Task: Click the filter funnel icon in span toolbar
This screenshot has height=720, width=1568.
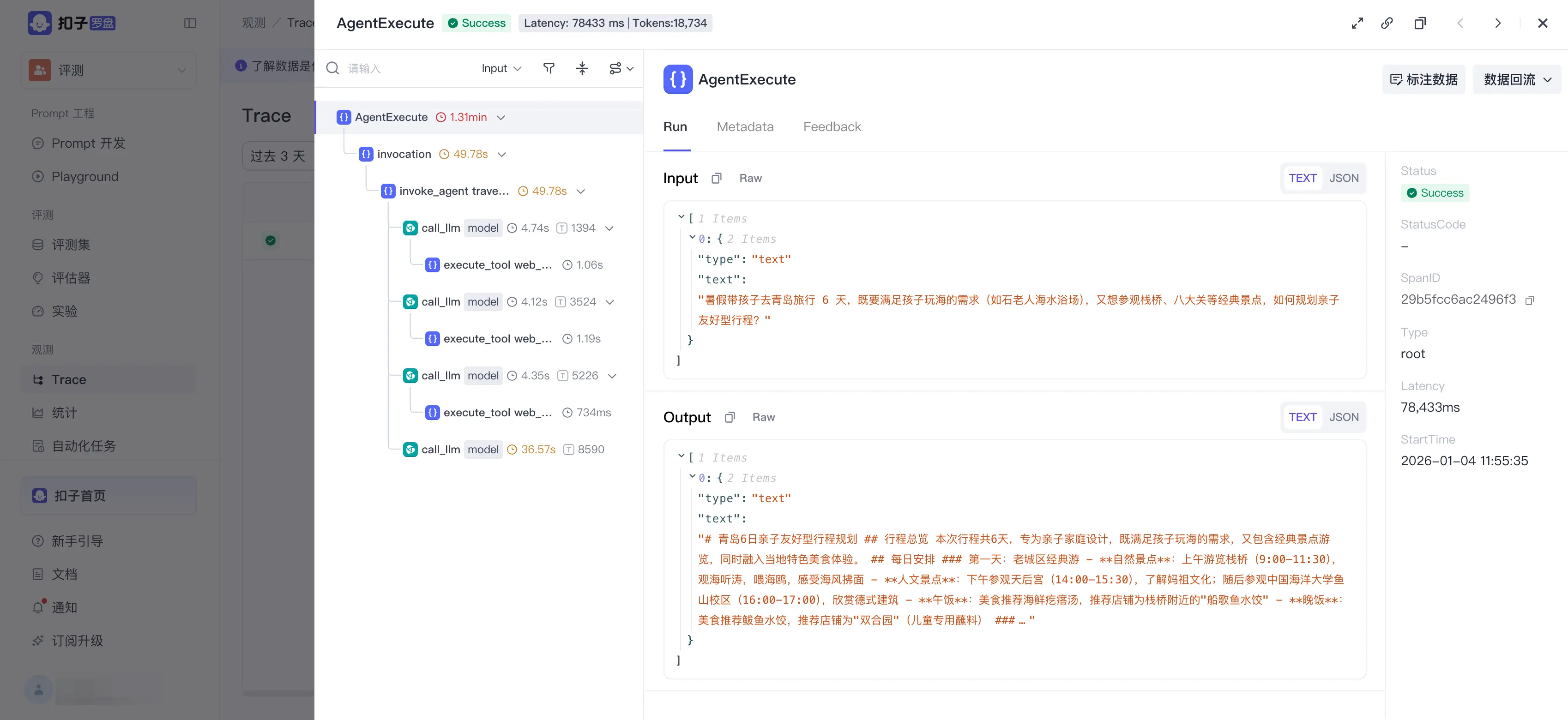Action: (549, 68)
